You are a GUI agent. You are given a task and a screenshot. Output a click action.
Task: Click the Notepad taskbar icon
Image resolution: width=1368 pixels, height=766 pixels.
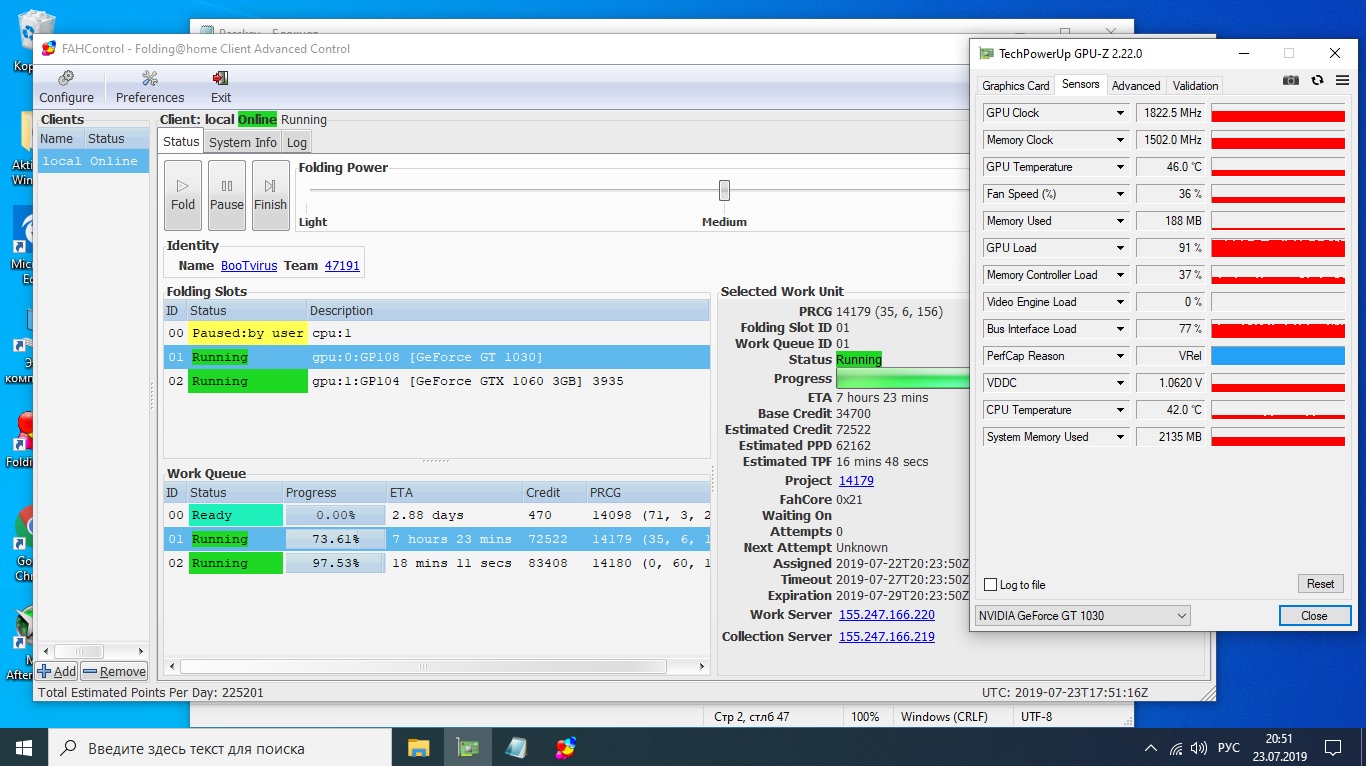point(516,747)
